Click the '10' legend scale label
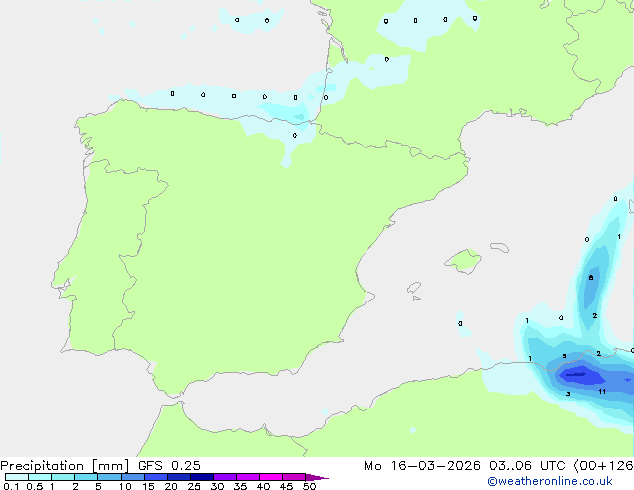634x490 pixels. [125, 486]
